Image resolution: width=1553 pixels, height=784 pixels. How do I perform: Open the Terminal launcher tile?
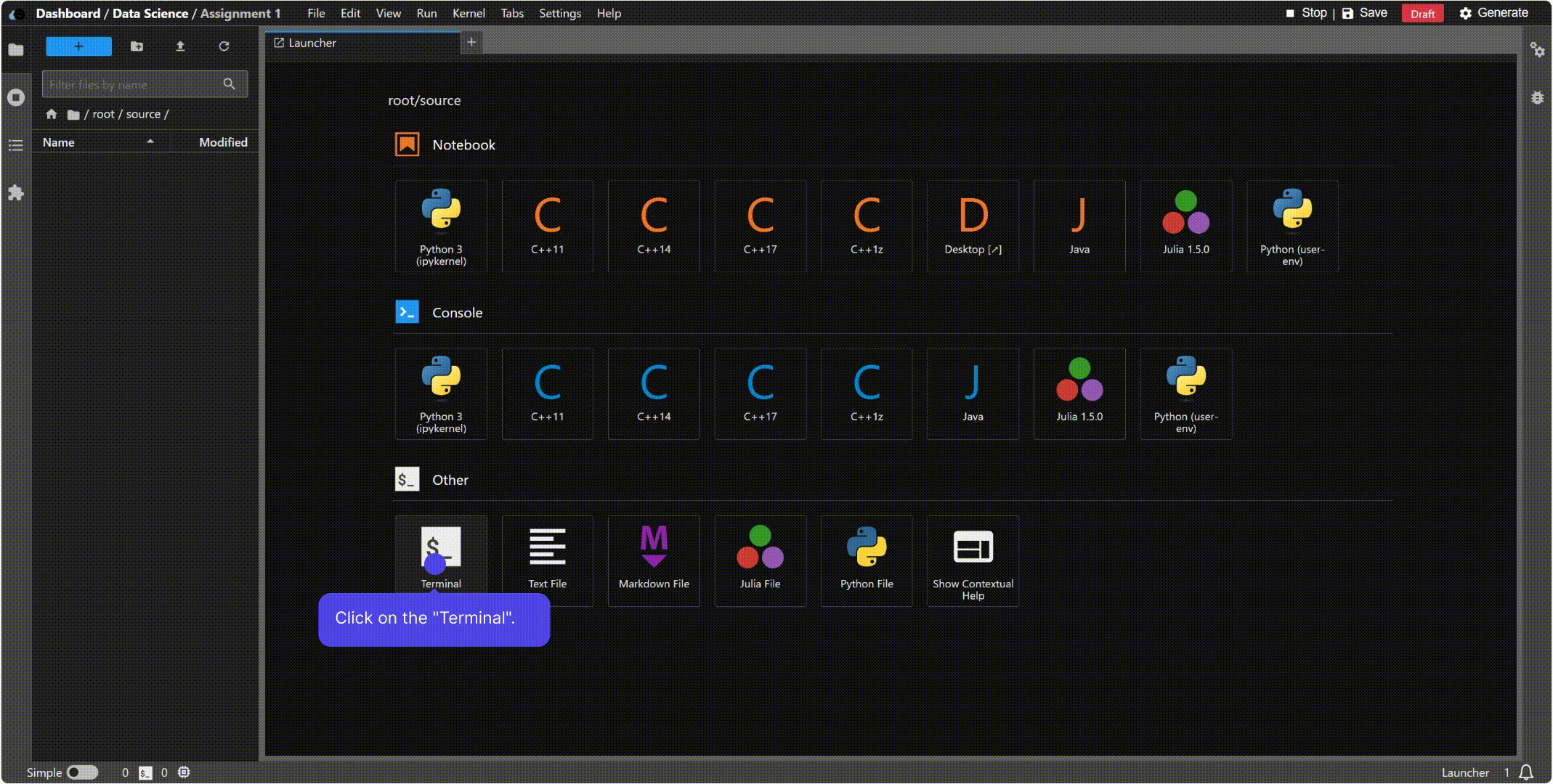(x=441, y=560)
